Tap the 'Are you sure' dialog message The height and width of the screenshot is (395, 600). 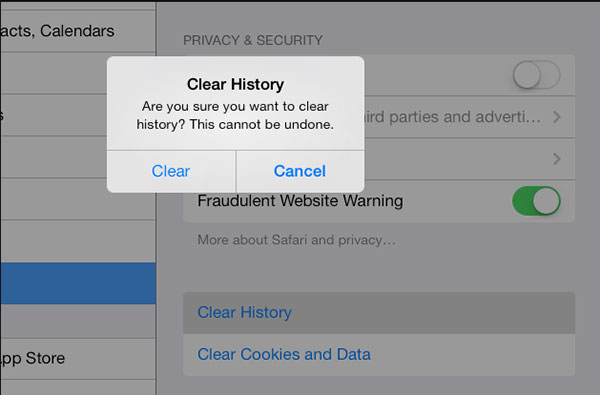tap(235, 115)
